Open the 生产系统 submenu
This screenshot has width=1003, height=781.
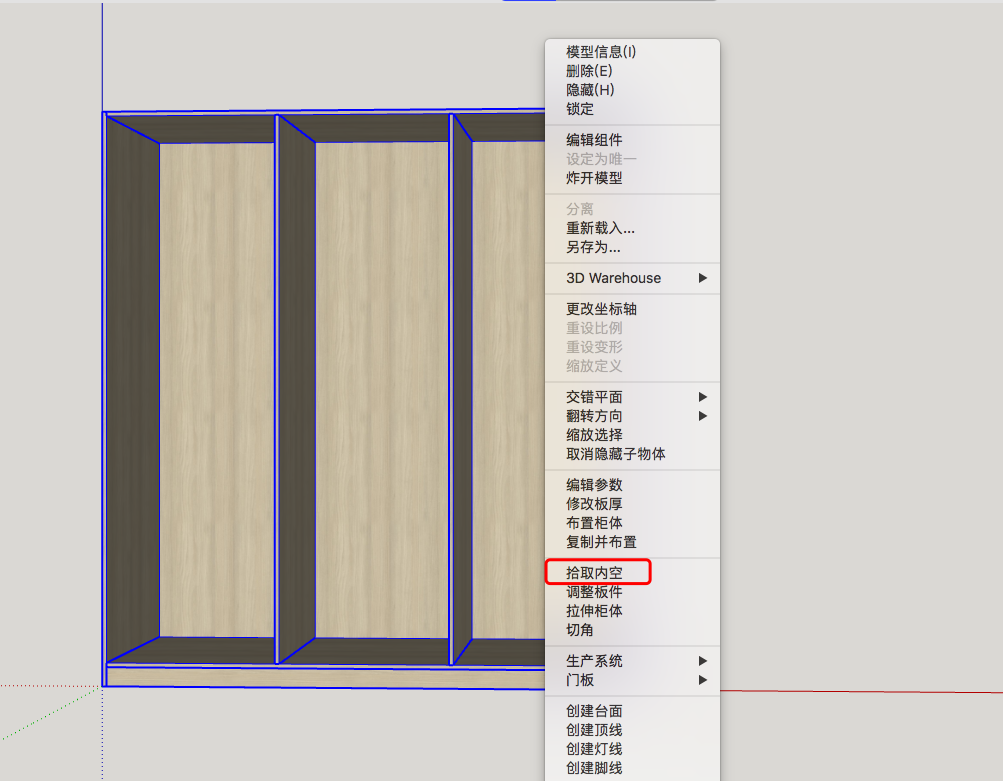pyautogui.click(x=594, y=661)
